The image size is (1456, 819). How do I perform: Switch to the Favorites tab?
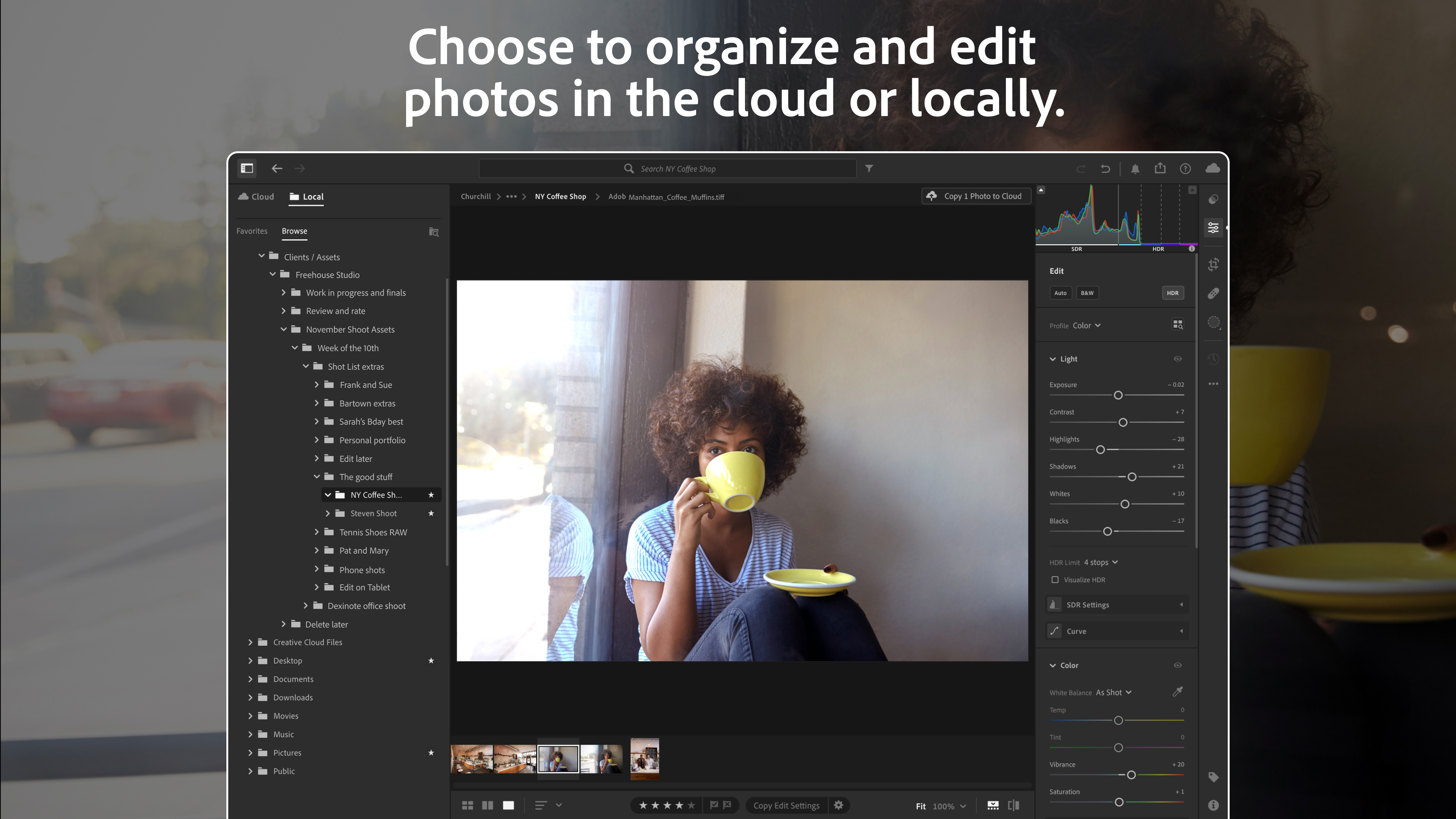[x=251, y=231]
